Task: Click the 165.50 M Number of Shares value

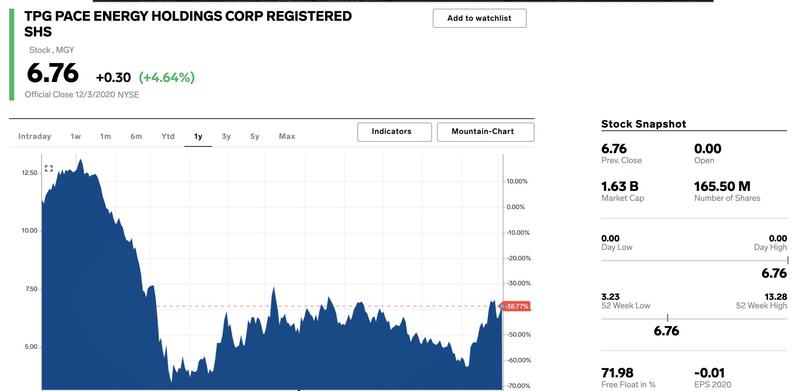Action: [x=722, y=186]
